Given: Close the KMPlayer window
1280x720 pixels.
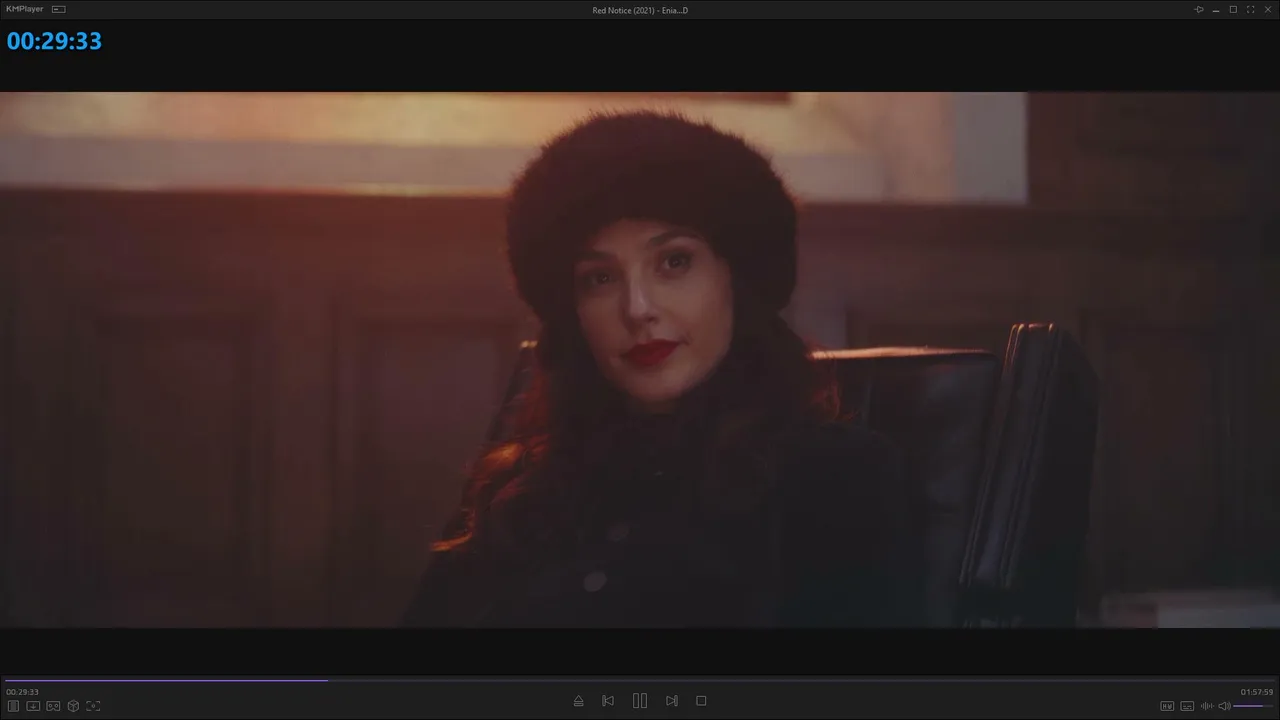Looking at the screenshot, I should tap(1268, 10).
